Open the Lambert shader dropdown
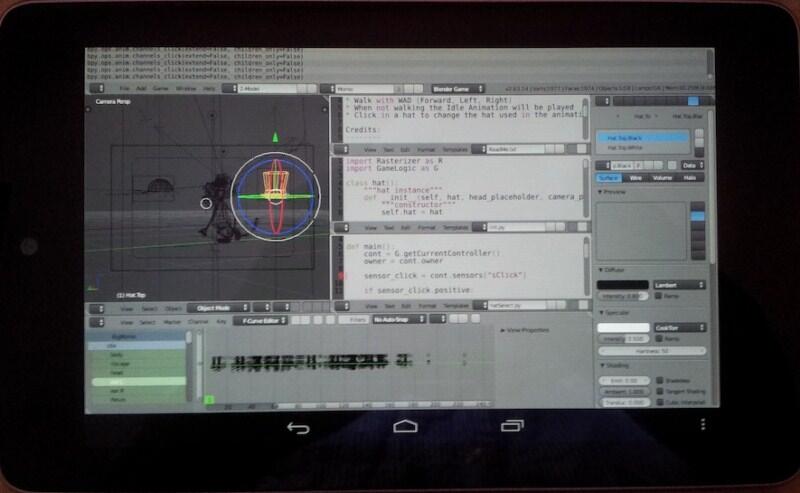The width and height of the screenshot is (800, 493). (679, 285)
